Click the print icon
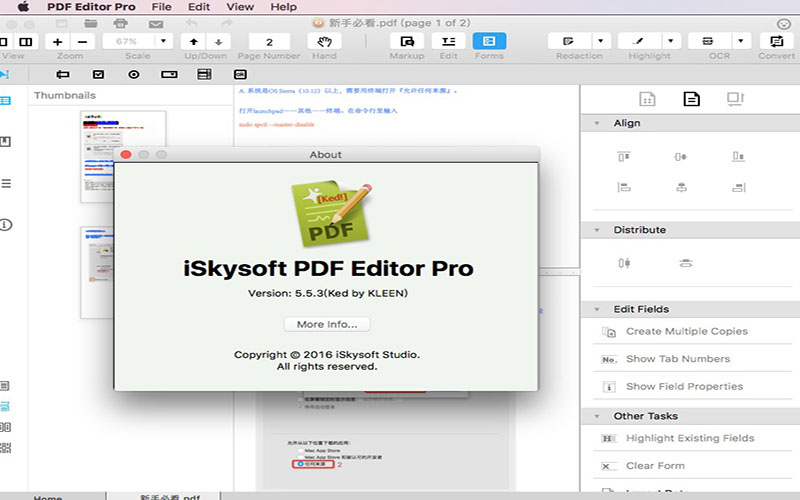 click(120, 23)
